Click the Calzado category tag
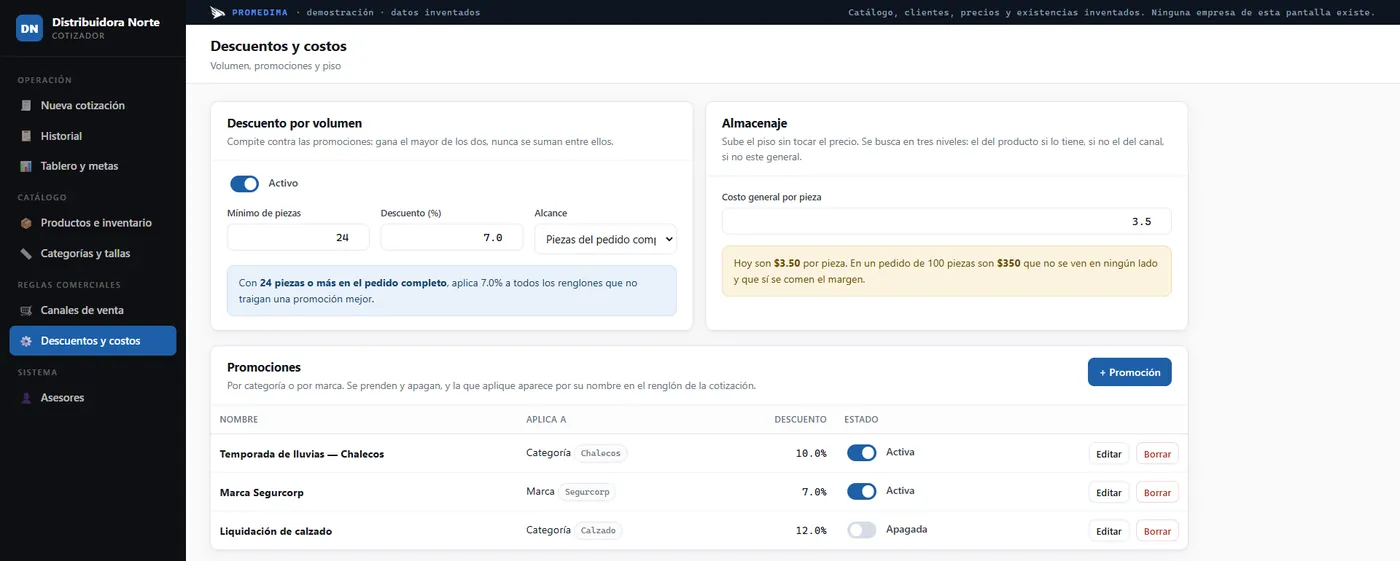Screen dimensions: 1400x561 point(599,530)
